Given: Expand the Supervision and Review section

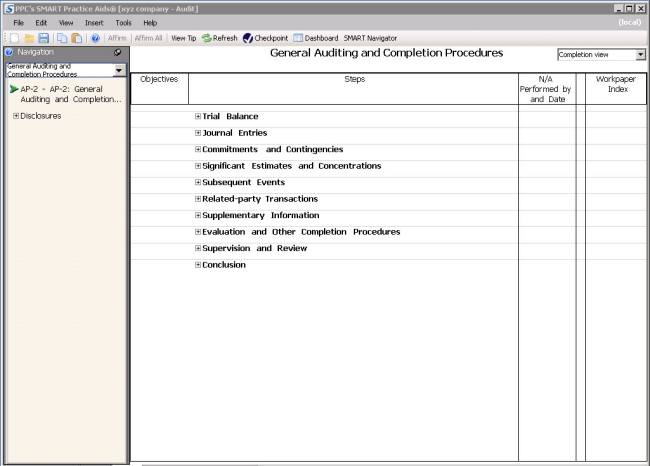Looking at the screenshot, I should click(198, 248).
